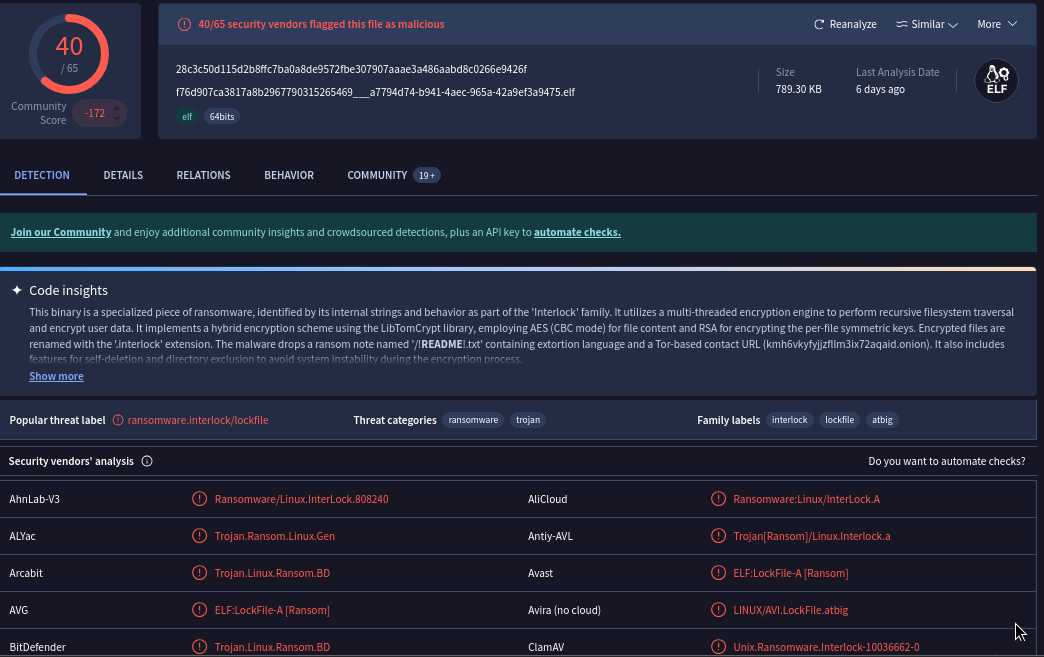Image resolution: width=1044 pixels, height=657 pixels.
Task: Click the alert icon in the Antiy-AVL row
Action: pyautogui.click(x=718, y=536)
